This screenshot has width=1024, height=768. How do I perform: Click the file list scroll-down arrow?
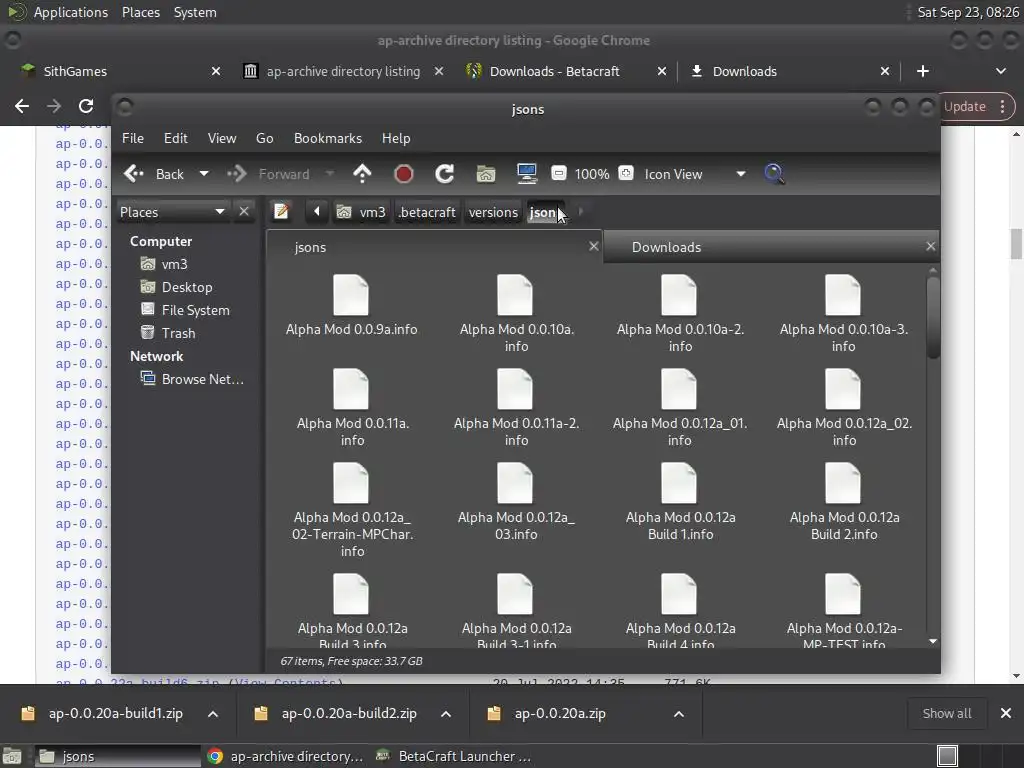point(933,641)
